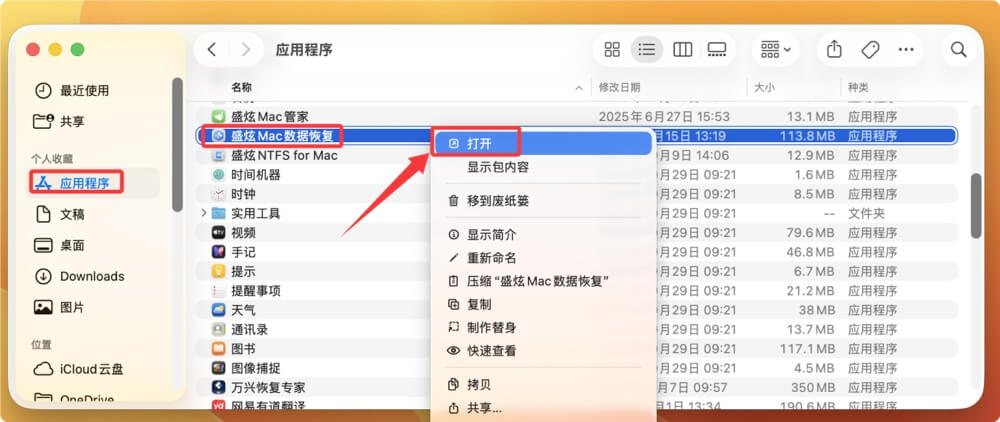The height and width of the screenshot is (422, 1000).
Task: Click the Share toolbar icon
Action: click(834, 50)
